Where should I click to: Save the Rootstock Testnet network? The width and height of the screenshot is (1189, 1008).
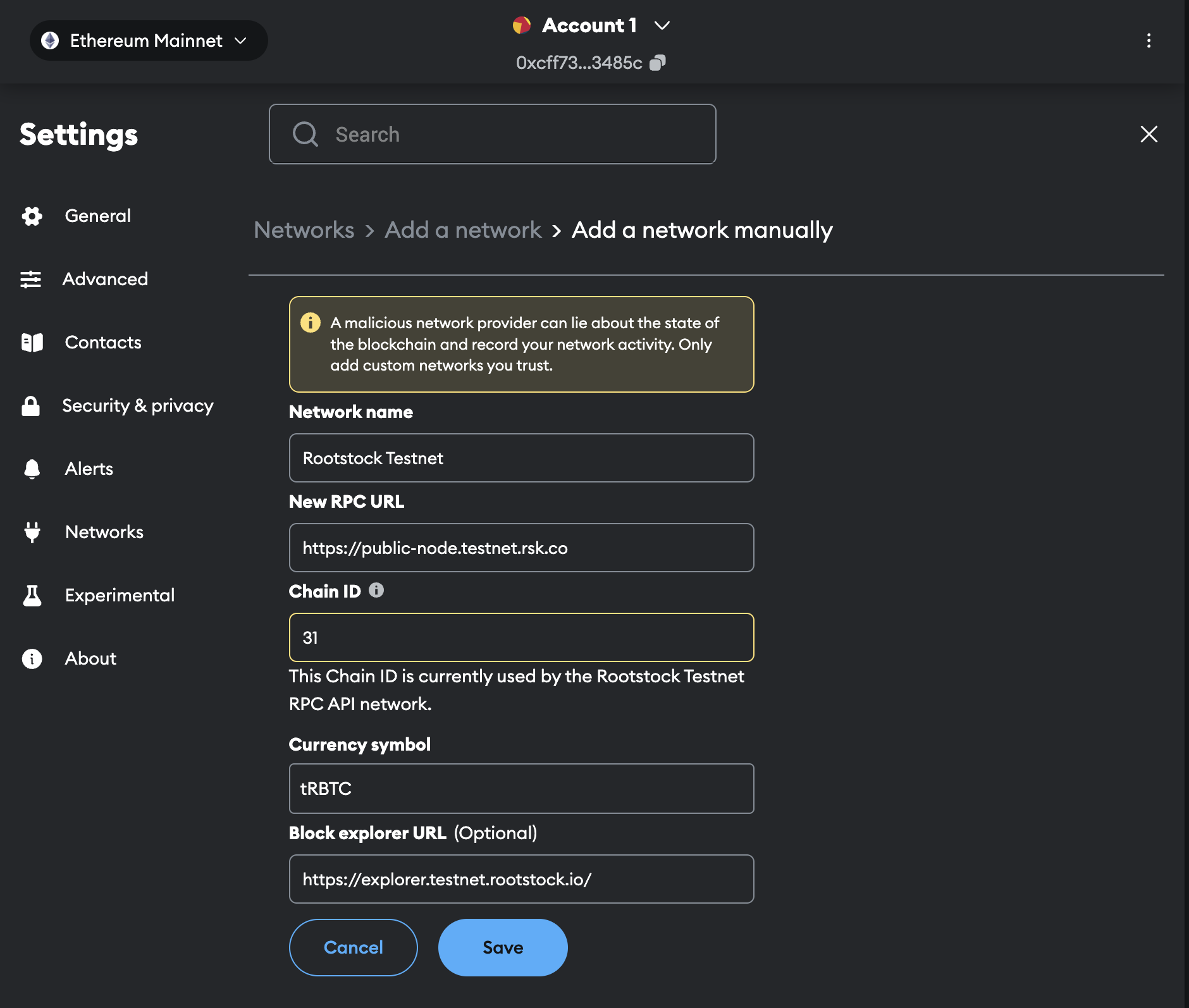pyautogui.click(x=503, y=947)
